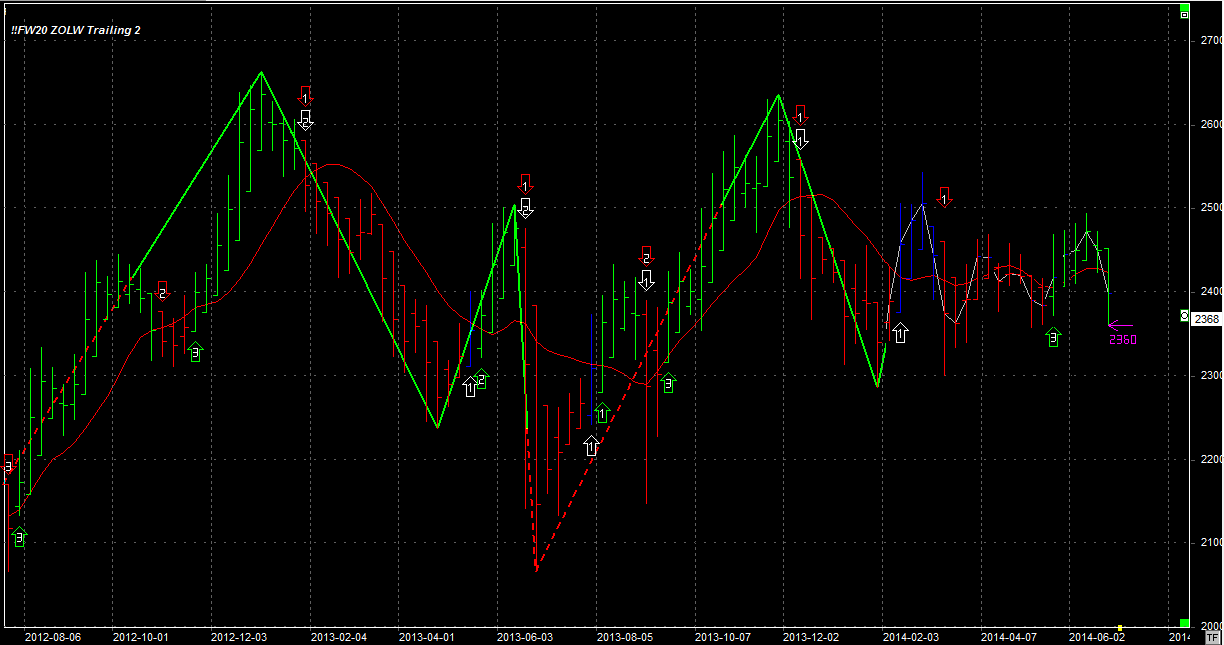This screenshot has width=1224, height=645.
Task: Select the red down arrow 1 near February 2014
Action: click(x=943, y=196)
